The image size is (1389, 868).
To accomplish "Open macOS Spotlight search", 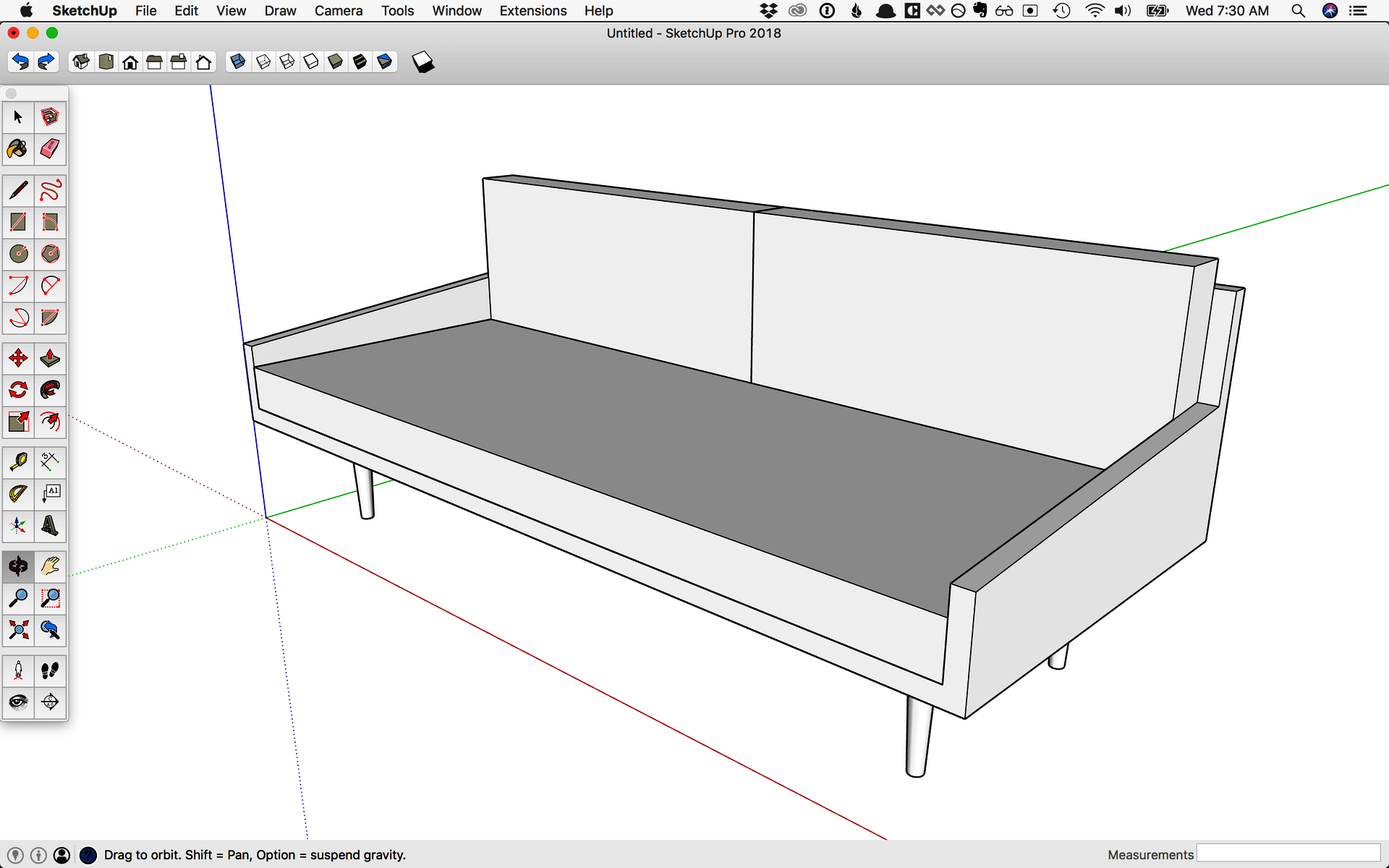I will click(1298, 11).
